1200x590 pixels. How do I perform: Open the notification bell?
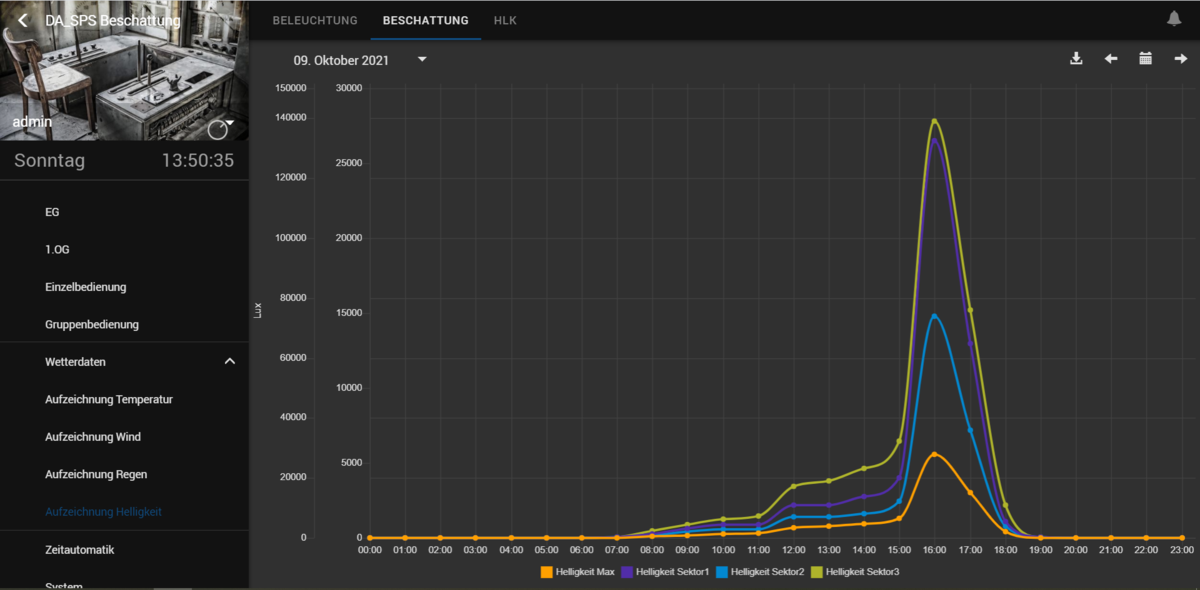point(1174,19)
